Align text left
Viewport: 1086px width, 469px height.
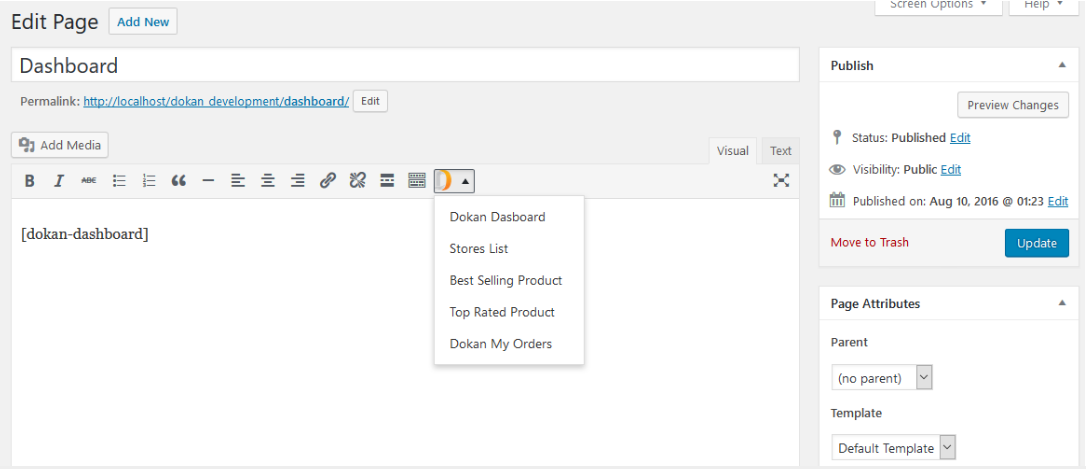click(238, 182)
